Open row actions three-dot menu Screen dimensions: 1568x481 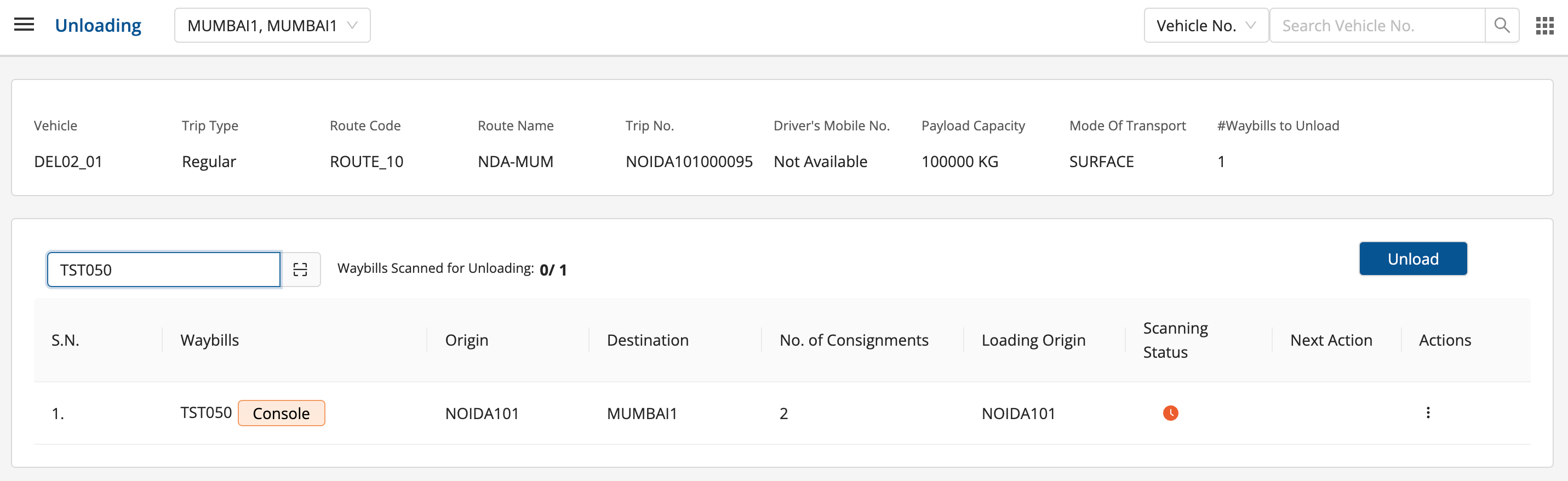1427,413
